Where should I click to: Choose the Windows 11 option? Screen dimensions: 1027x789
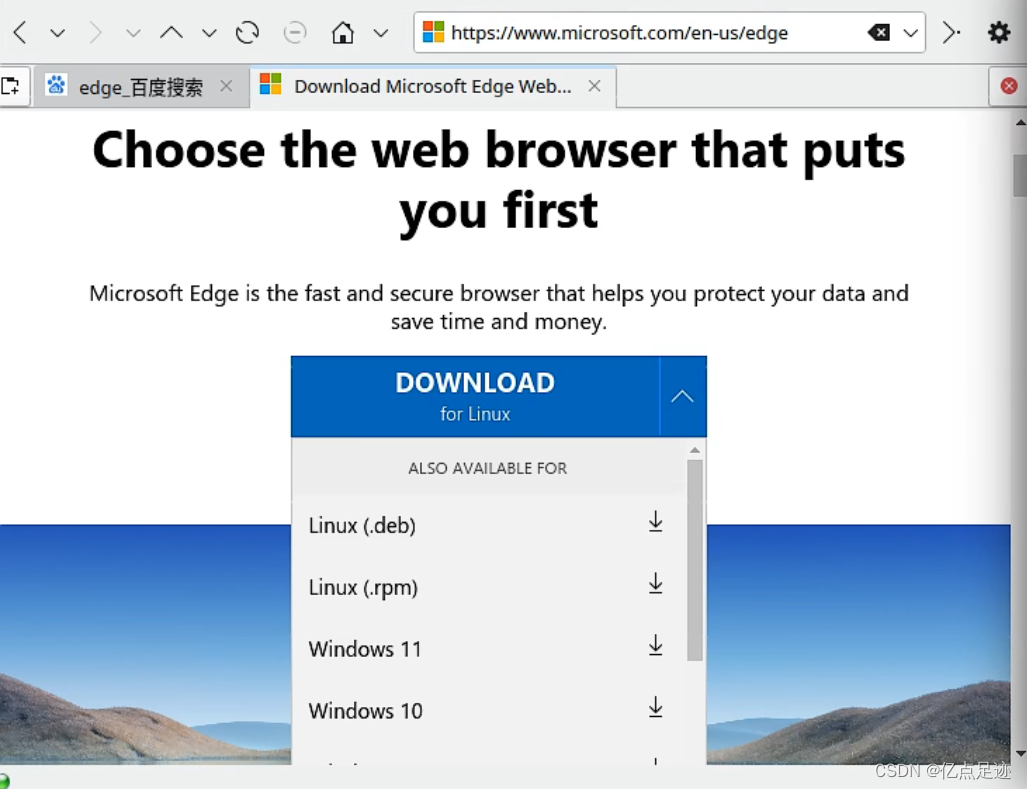click(x=488, y=648)
